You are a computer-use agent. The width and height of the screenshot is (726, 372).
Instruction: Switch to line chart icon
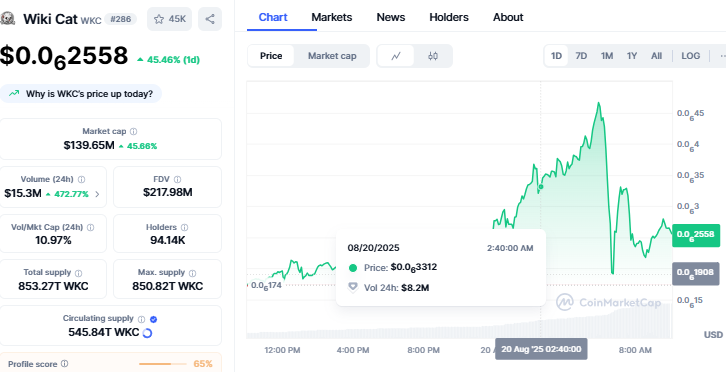pos(396,56)
